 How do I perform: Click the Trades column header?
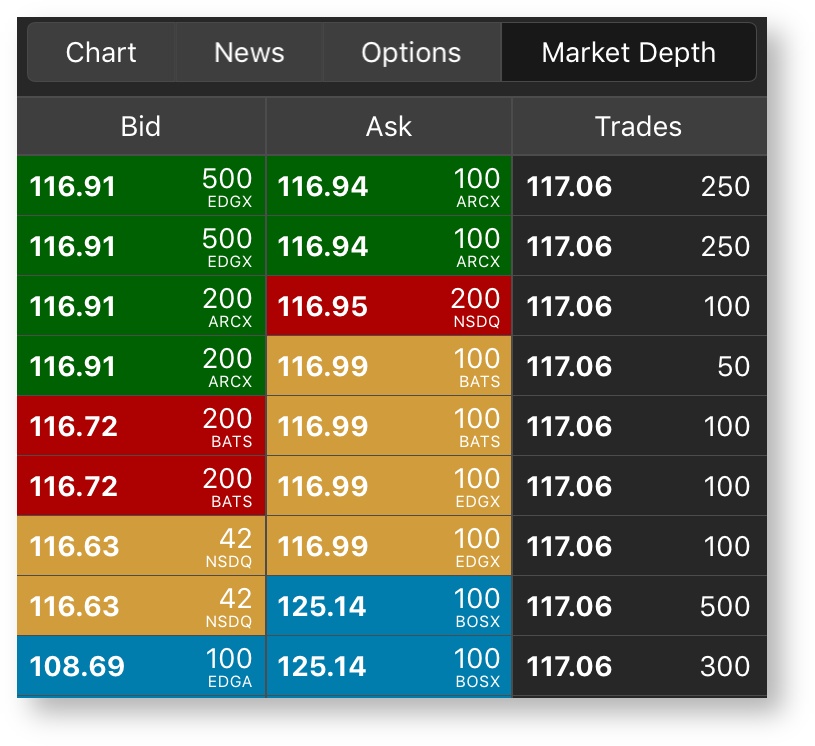coord(639,126)
